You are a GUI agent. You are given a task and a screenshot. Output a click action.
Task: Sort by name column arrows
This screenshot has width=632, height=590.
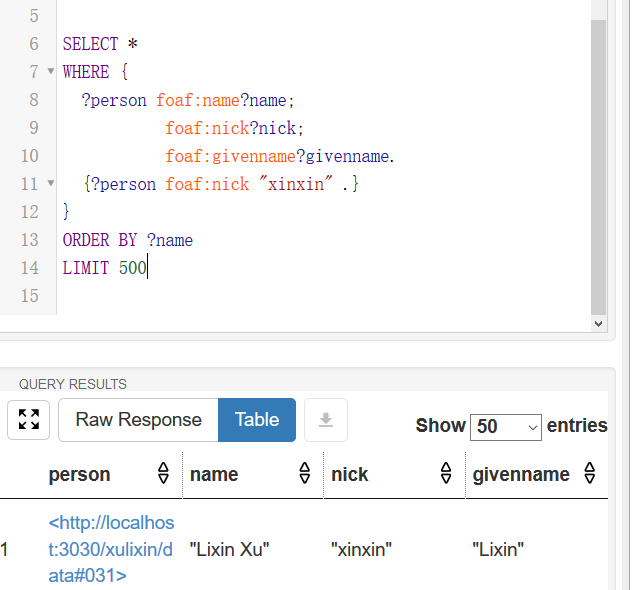click(x=305, y=474)
